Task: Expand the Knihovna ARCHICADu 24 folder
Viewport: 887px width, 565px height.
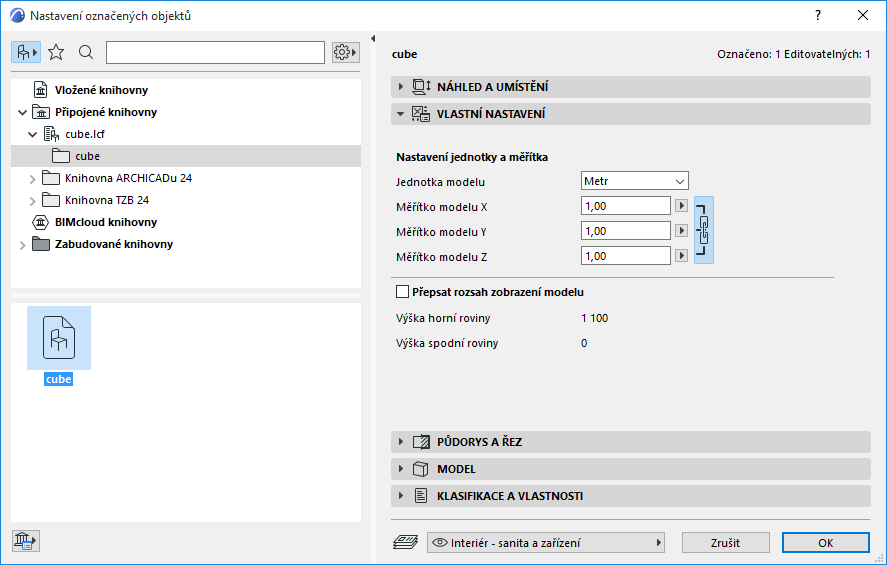Action: (32, 178)
